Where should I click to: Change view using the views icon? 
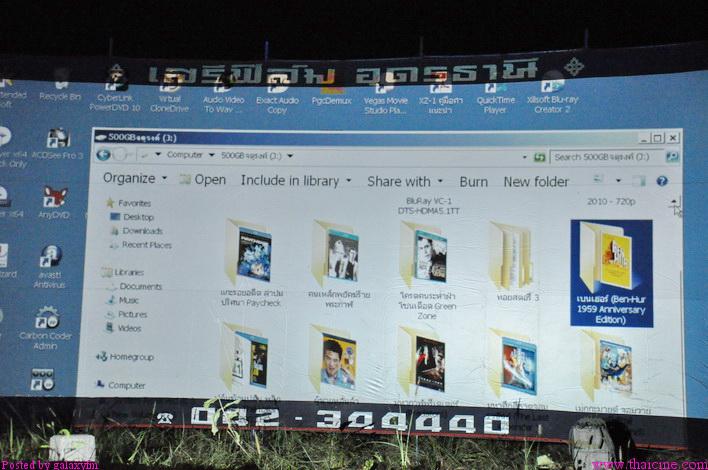point(598,180)
